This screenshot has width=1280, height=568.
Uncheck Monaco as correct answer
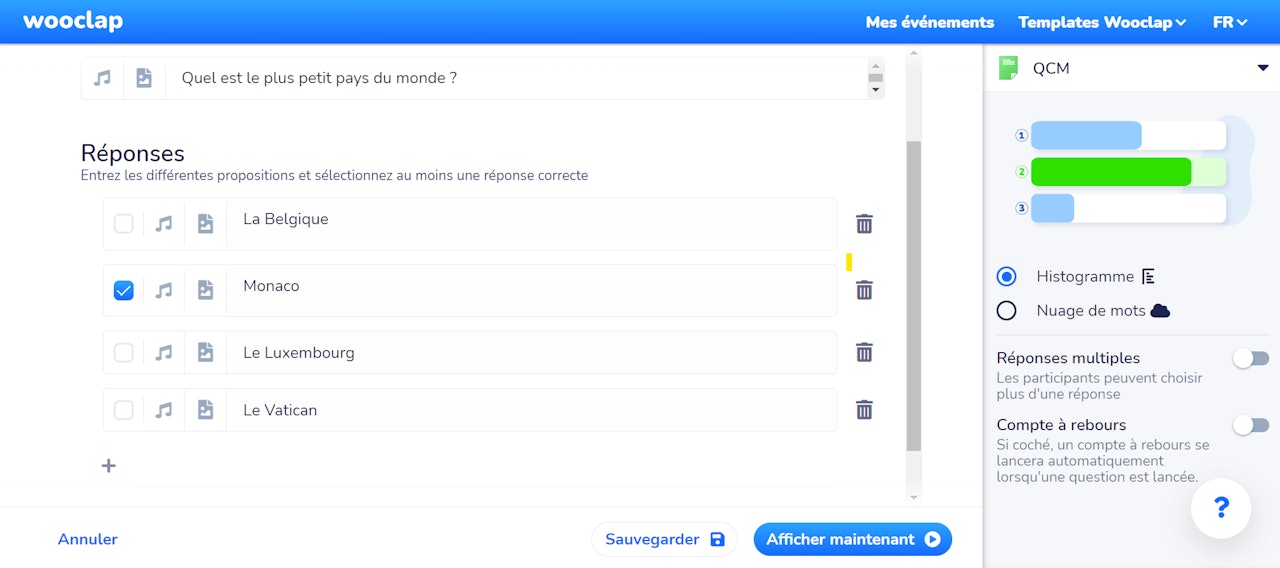[124, 290]
